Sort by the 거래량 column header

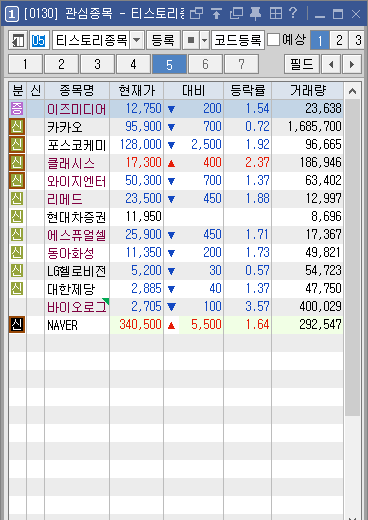click(x=308, y=91)
